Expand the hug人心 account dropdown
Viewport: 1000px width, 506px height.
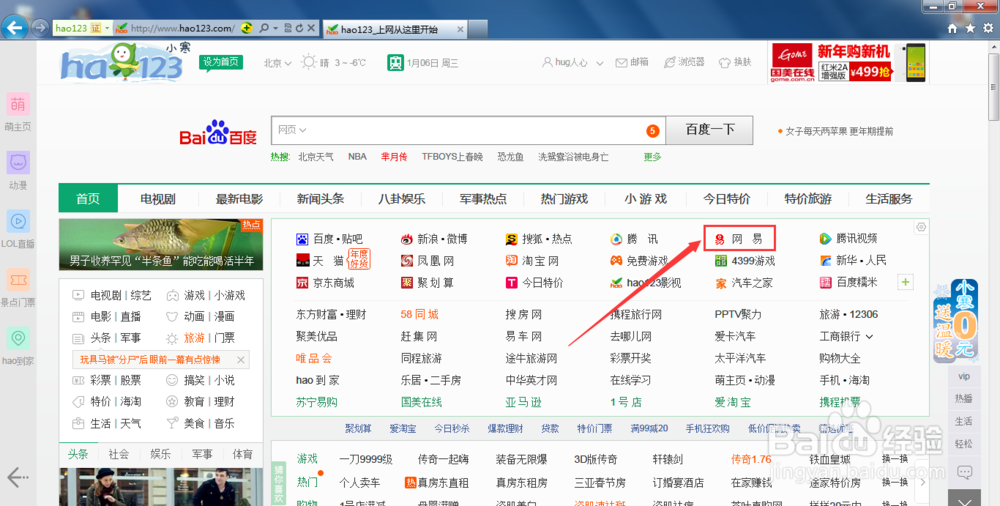pyautogui.click(x=599, y=63)
